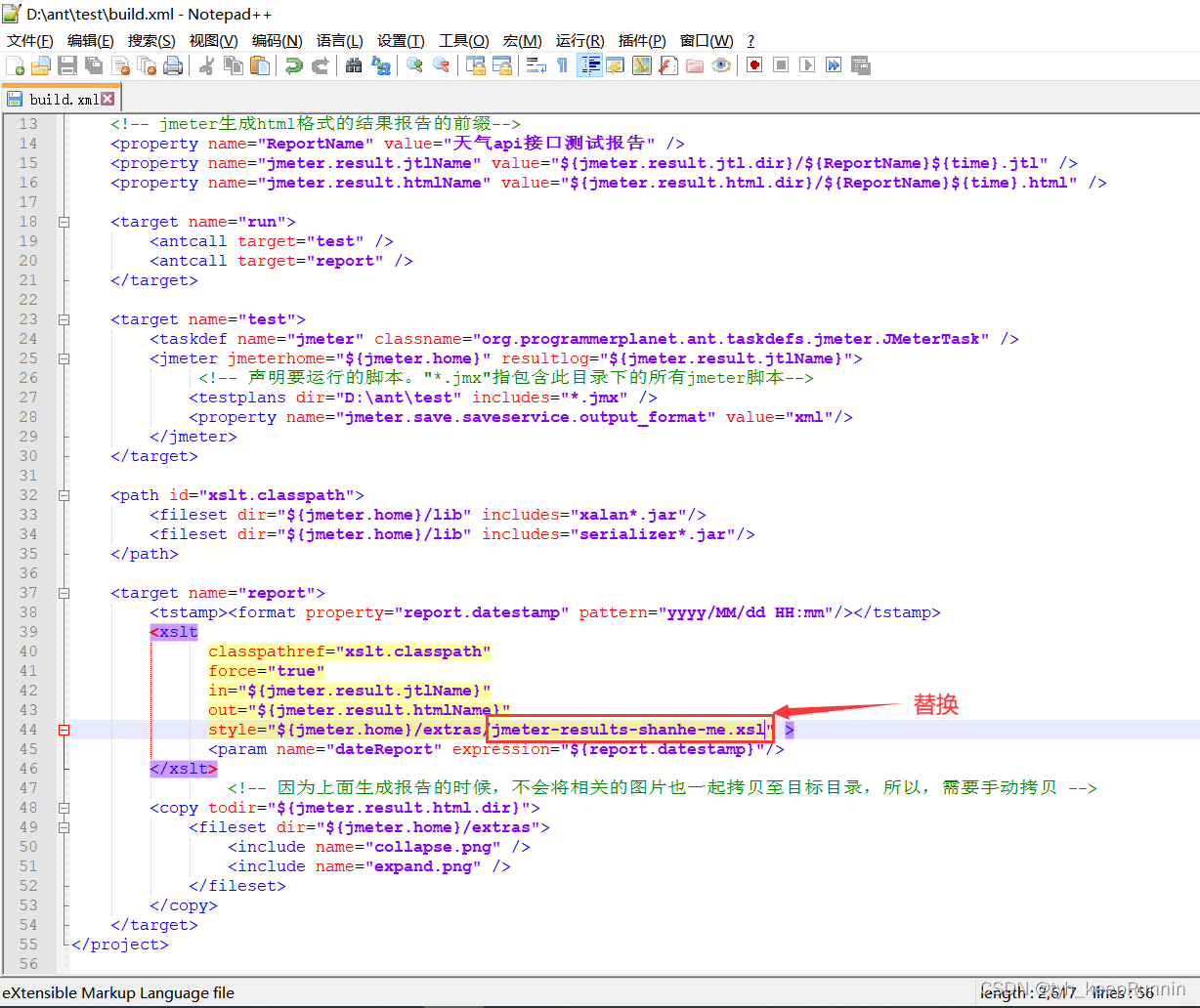Toggle the indent guide button
The width and height of the screenshot is (1200, 1008).
(x=589, y=65)
